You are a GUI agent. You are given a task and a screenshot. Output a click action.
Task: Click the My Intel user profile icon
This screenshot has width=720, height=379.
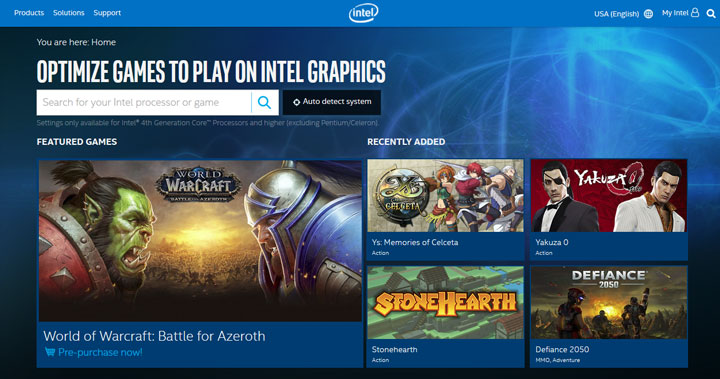coord(695,13)
